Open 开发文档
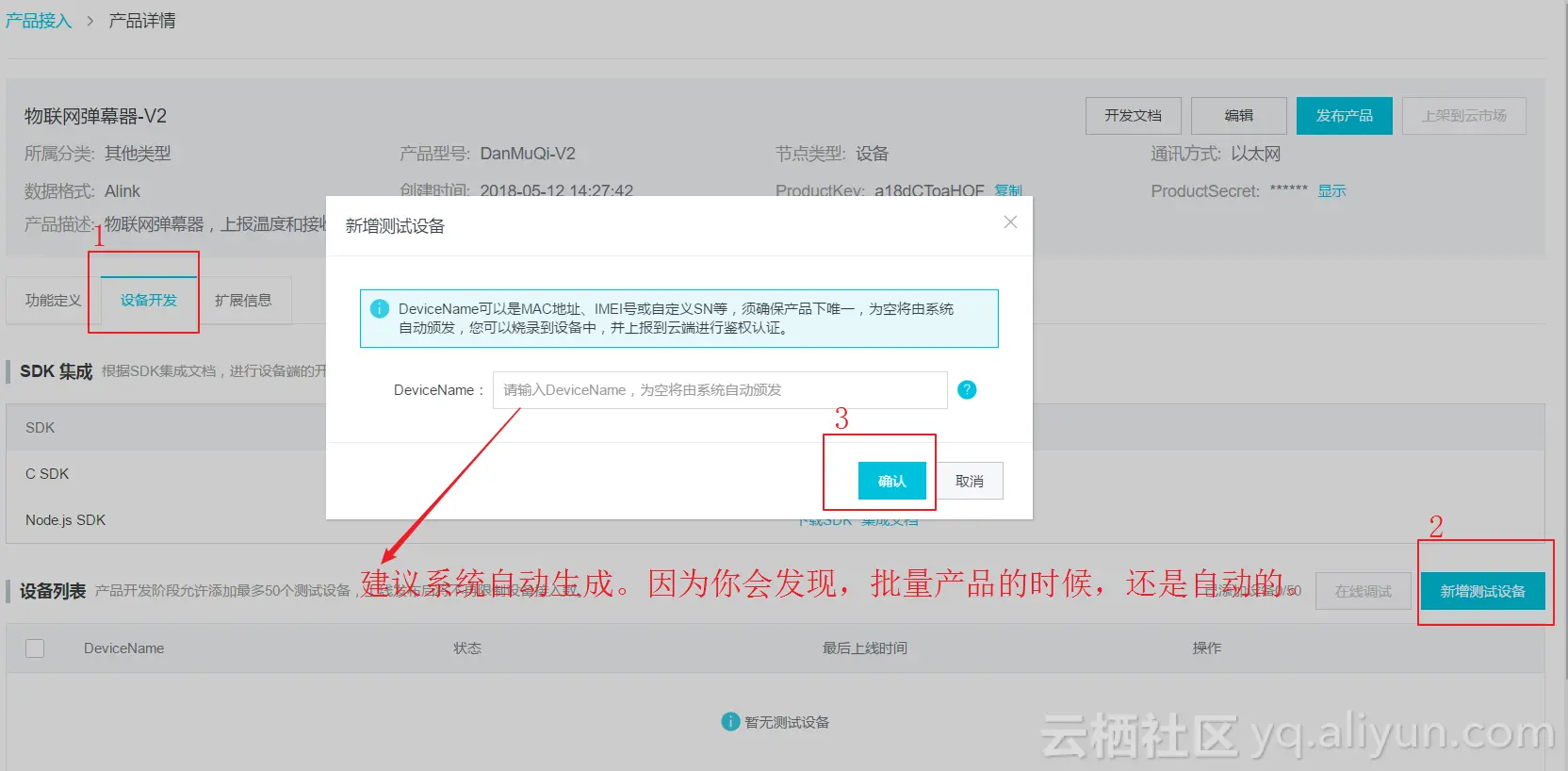1568x771 pixels. click(x=1133, y=116)
